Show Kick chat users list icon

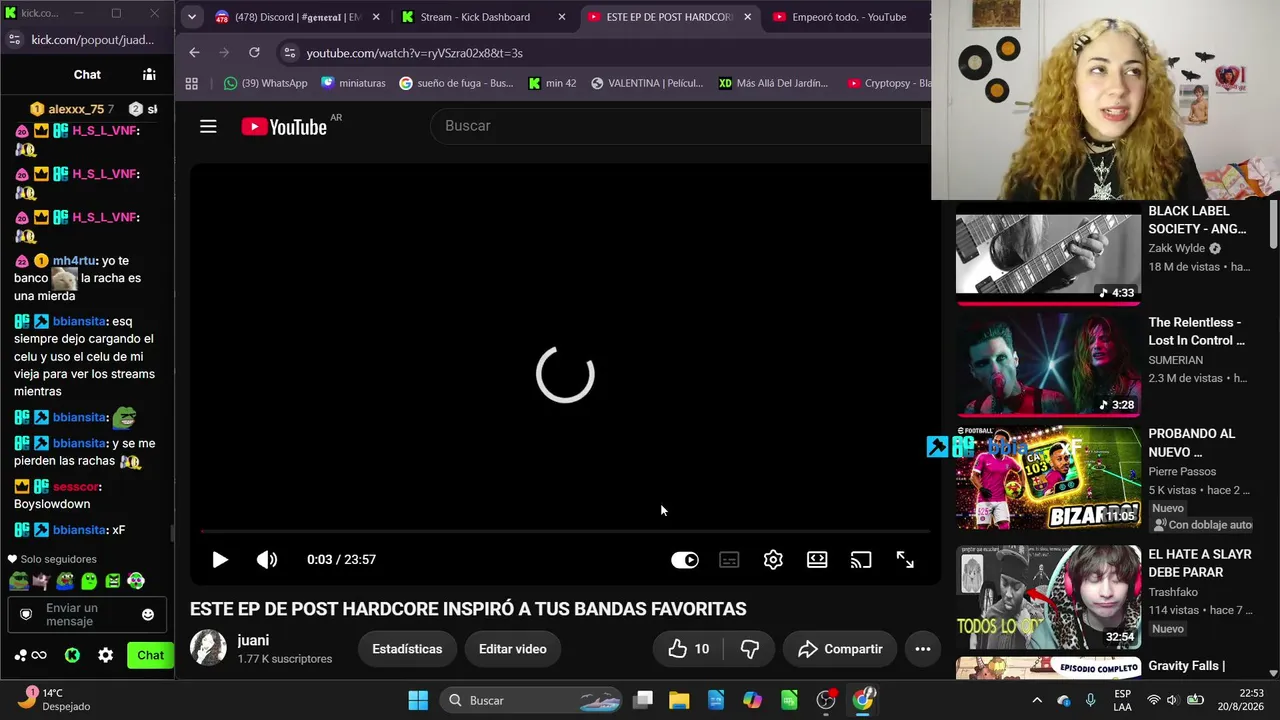(x=149, y=75)
